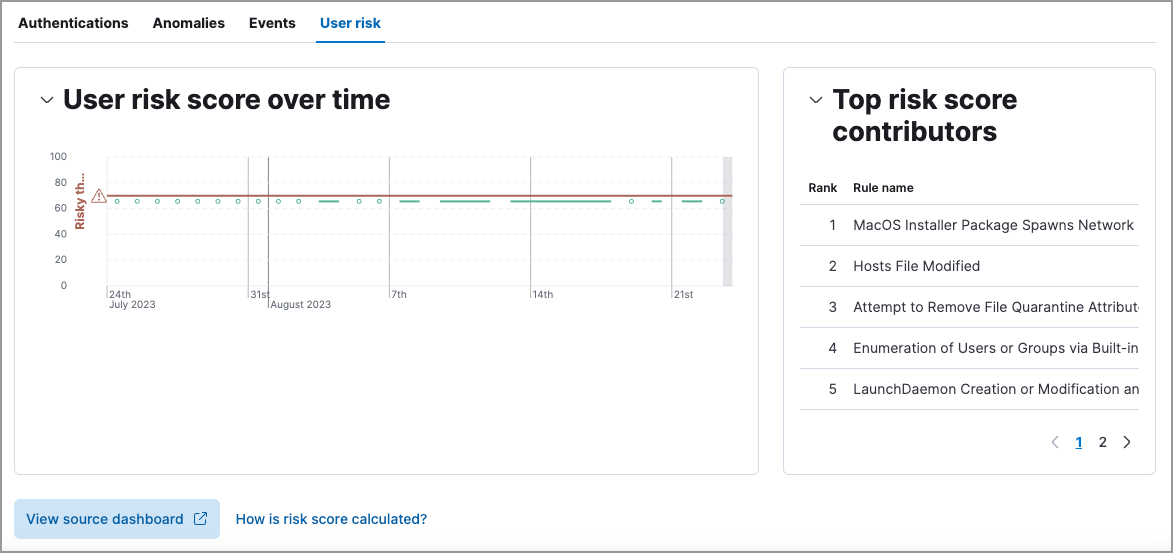1173x553 pixels.
Task: Select the LaunchDaemon Creation or Modification row
Action: [x=995, y=389]
